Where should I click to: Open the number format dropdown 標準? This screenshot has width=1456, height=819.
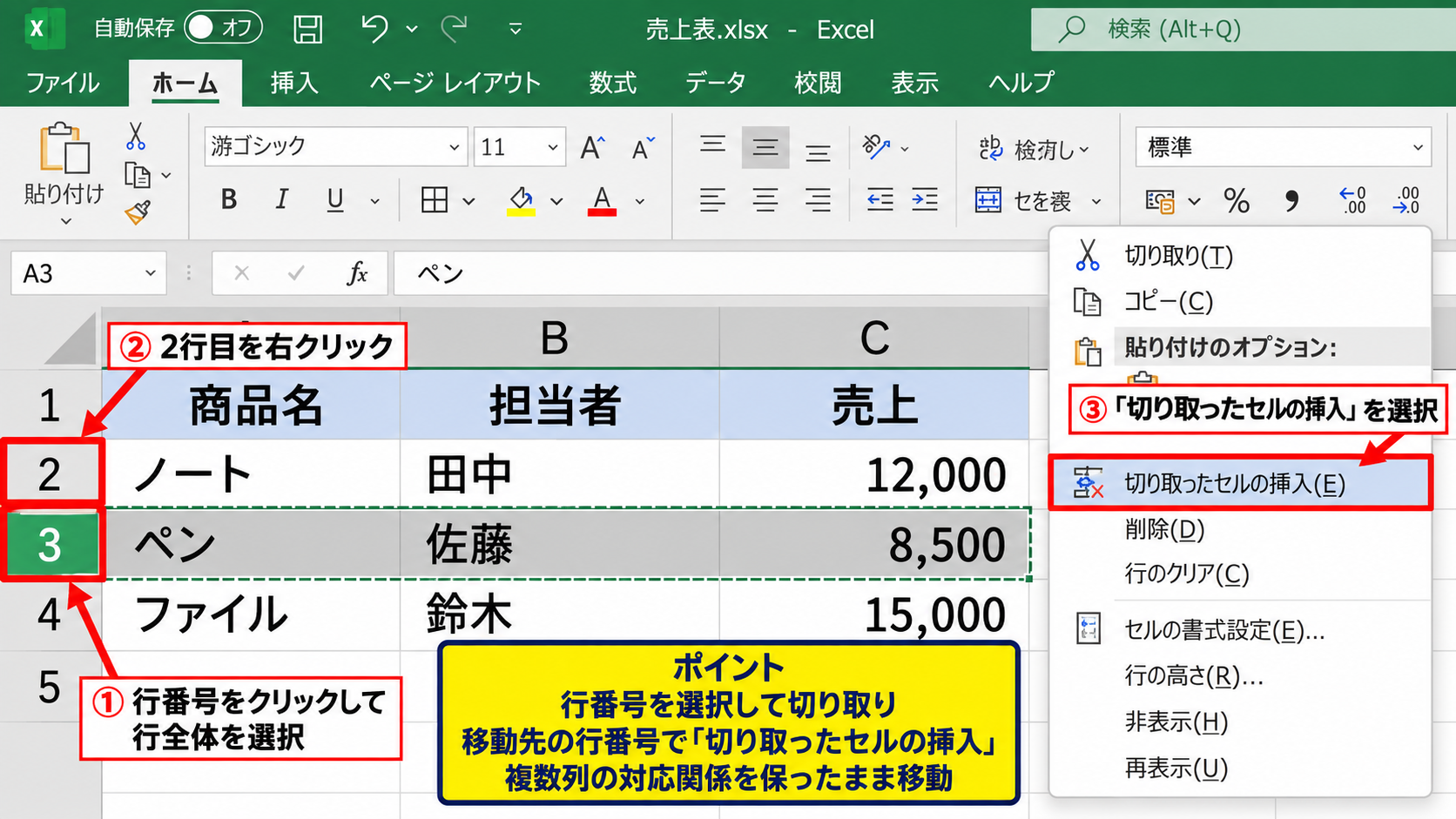tap(1284, 147)
